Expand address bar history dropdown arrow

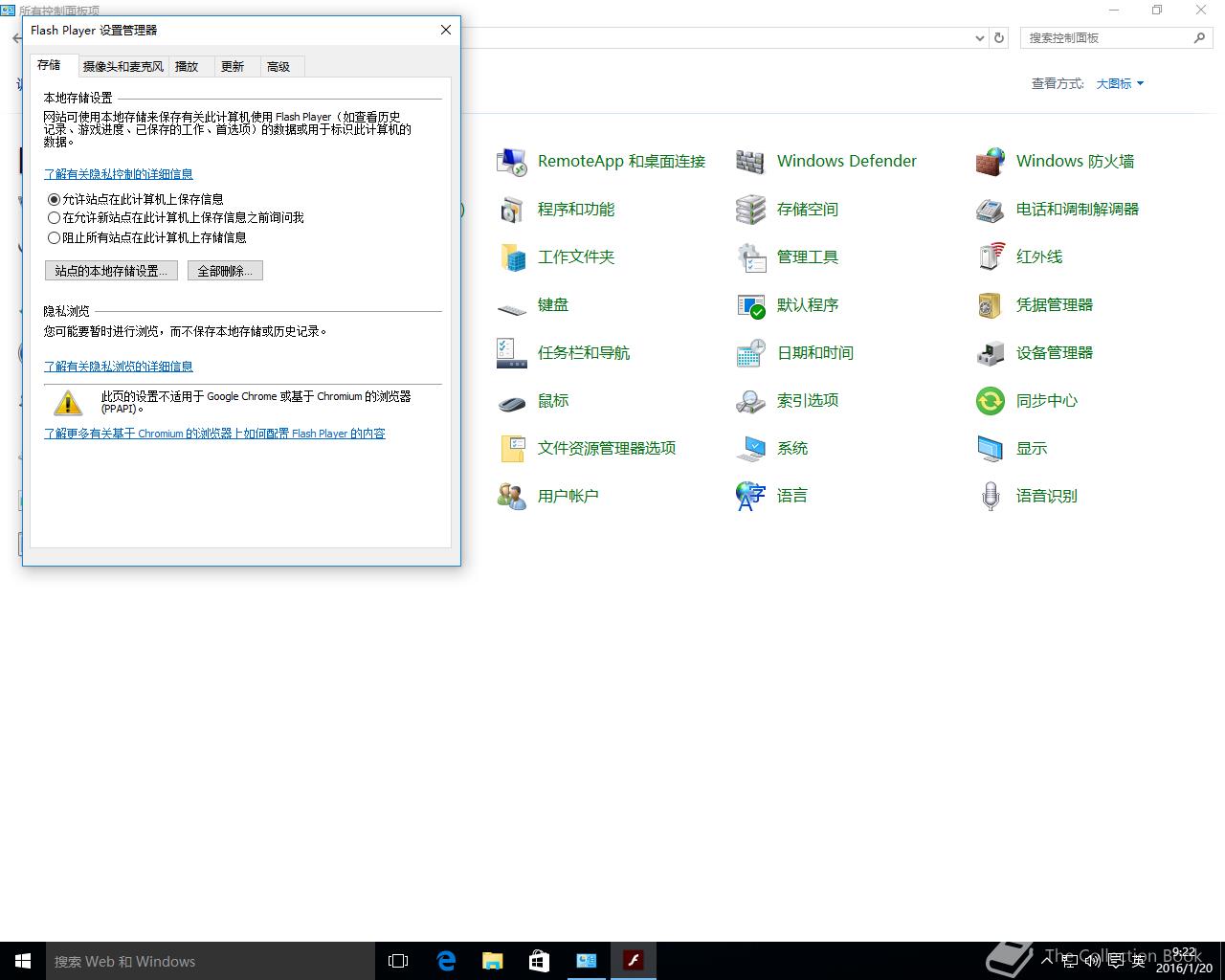click(x=979, y=38)
